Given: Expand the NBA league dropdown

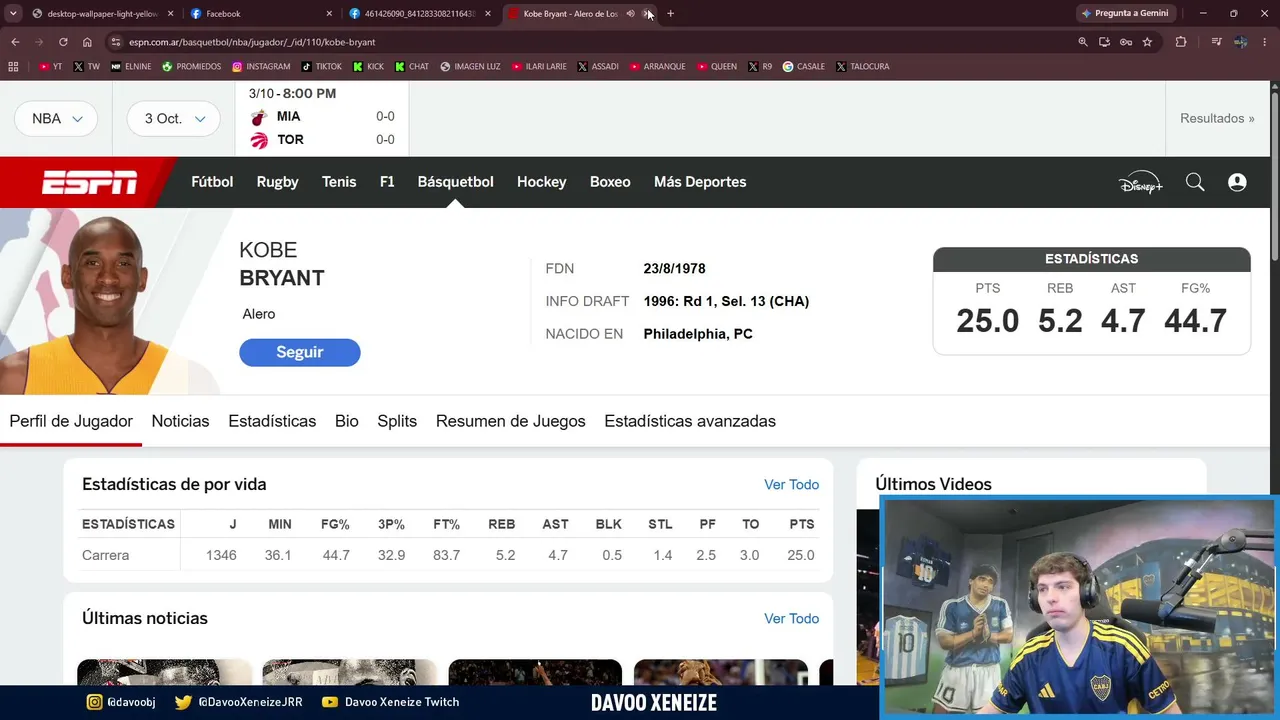Looking at the screenshot, I should tap(56, 118).
